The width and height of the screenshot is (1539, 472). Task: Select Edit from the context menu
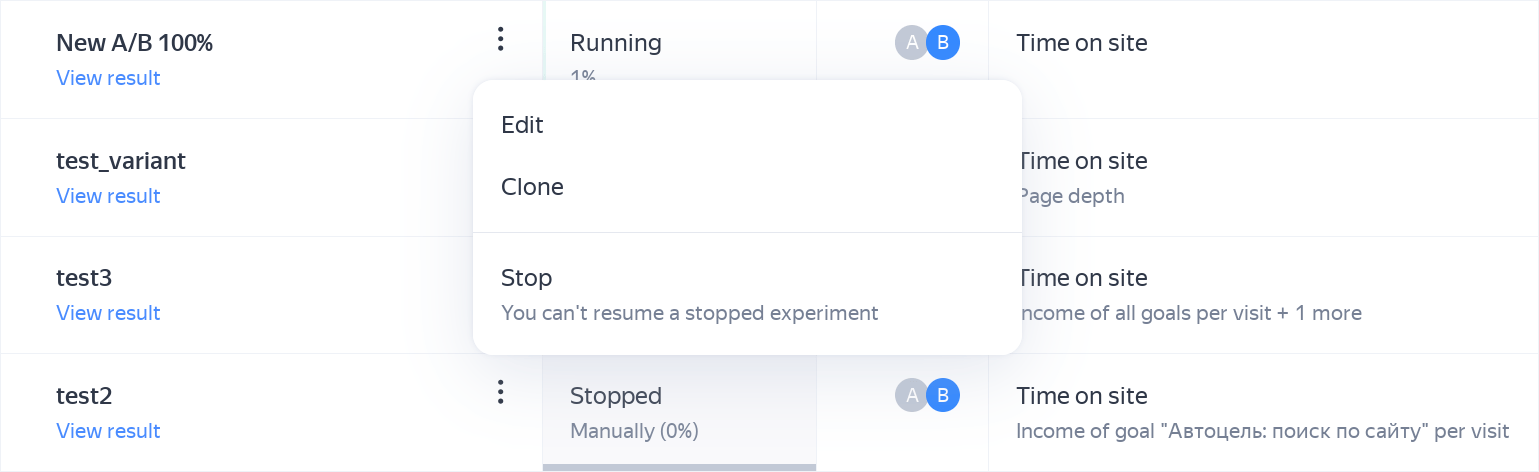522,125
